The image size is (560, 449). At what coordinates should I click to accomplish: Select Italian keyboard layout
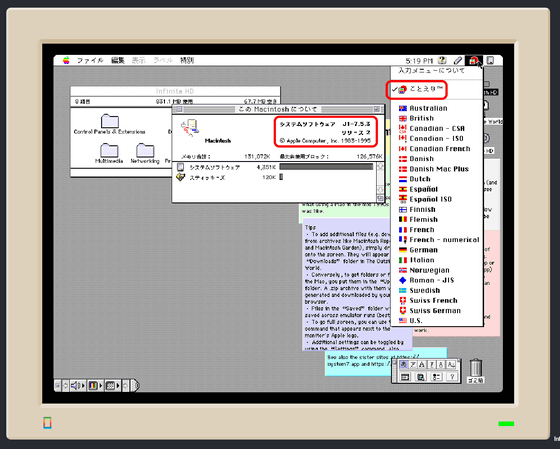pyautogui.click(x=437, y=260)
